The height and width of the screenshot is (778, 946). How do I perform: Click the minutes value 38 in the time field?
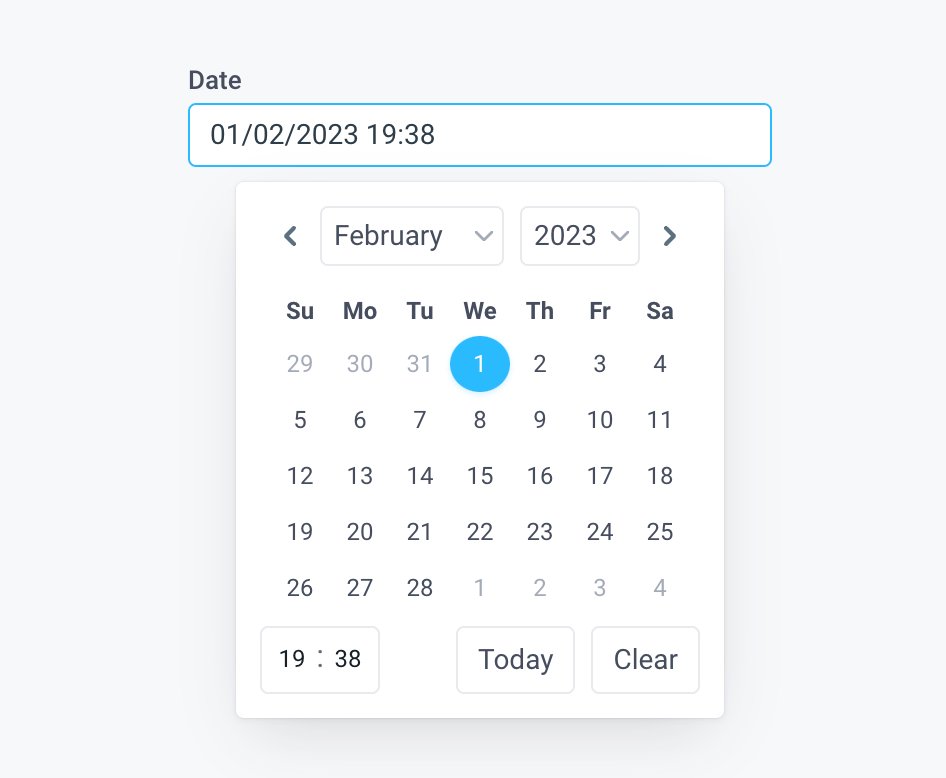pyautogui.click(x=349, y=659)
